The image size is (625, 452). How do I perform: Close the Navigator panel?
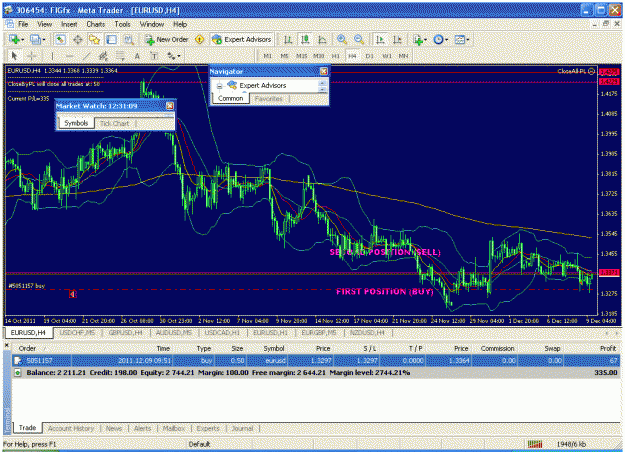[x=324, y=71]
